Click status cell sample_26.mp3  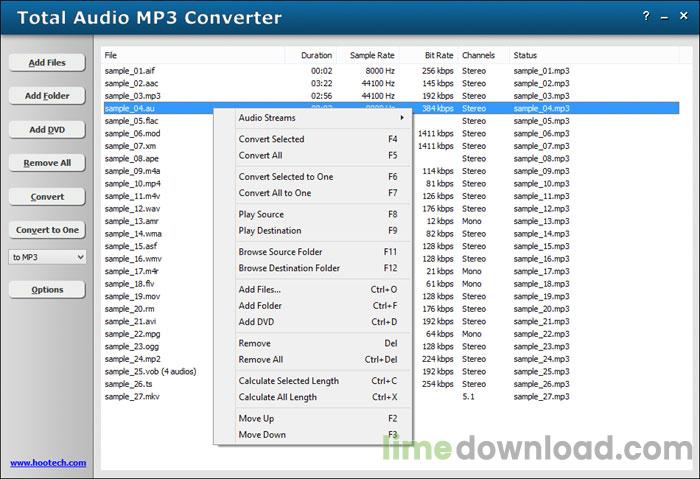542,383
